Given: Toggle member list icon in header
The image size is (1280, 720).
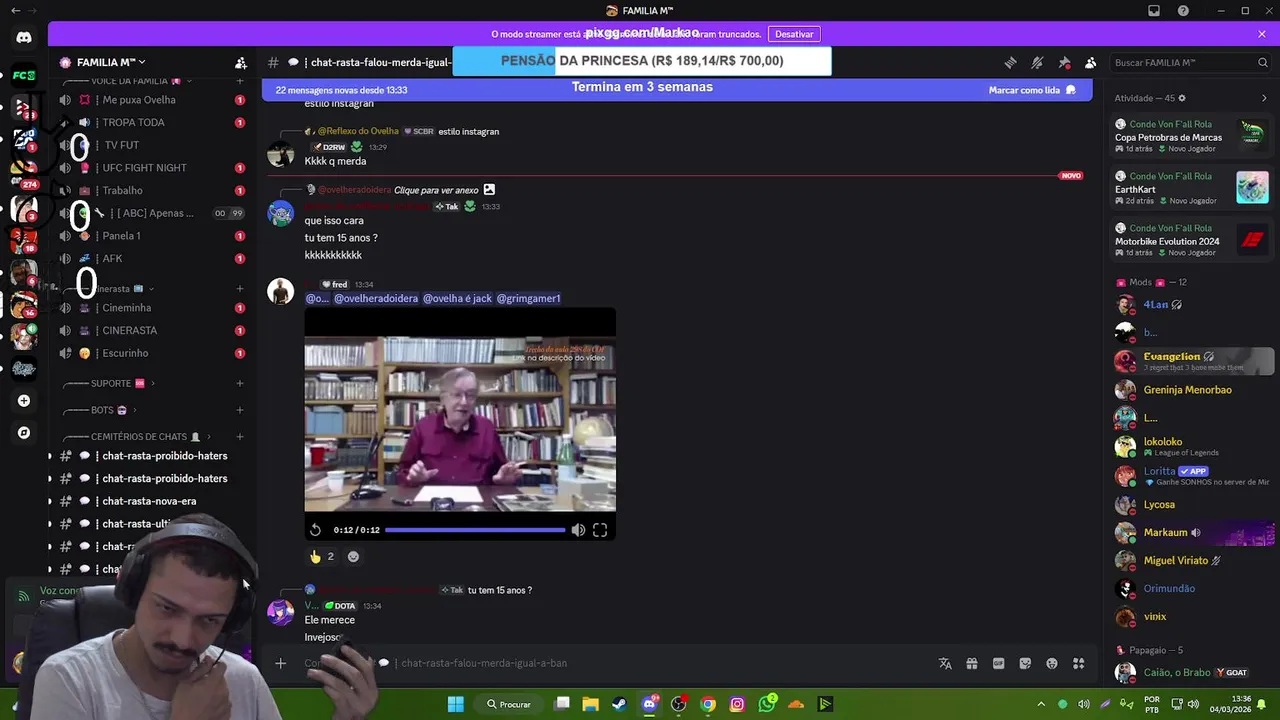Looking at the screenshot, I should (x=1090, y=62).
